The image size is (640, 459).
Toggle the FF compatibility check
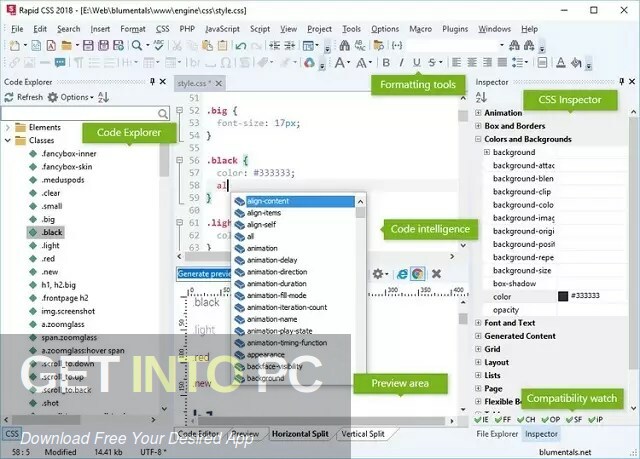[x=503, y=419]
